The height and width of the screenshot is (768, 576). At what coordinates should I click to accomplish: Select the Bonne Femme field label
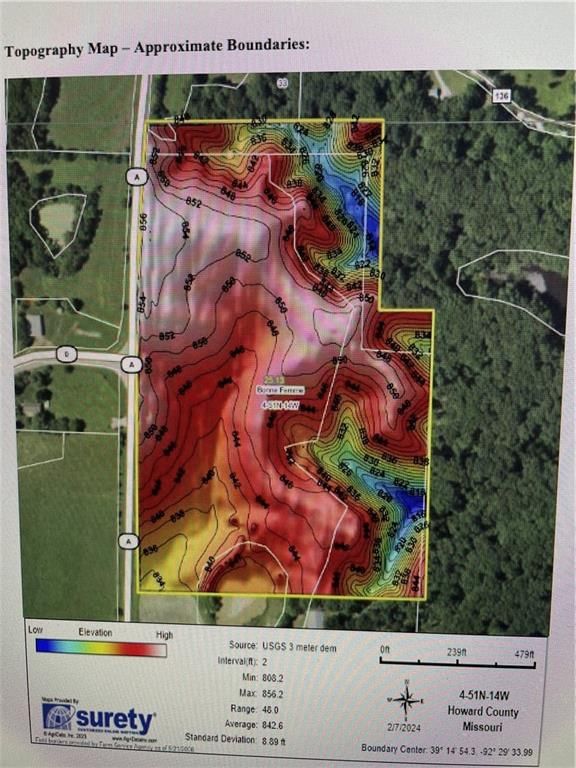[x=280, y=390]
